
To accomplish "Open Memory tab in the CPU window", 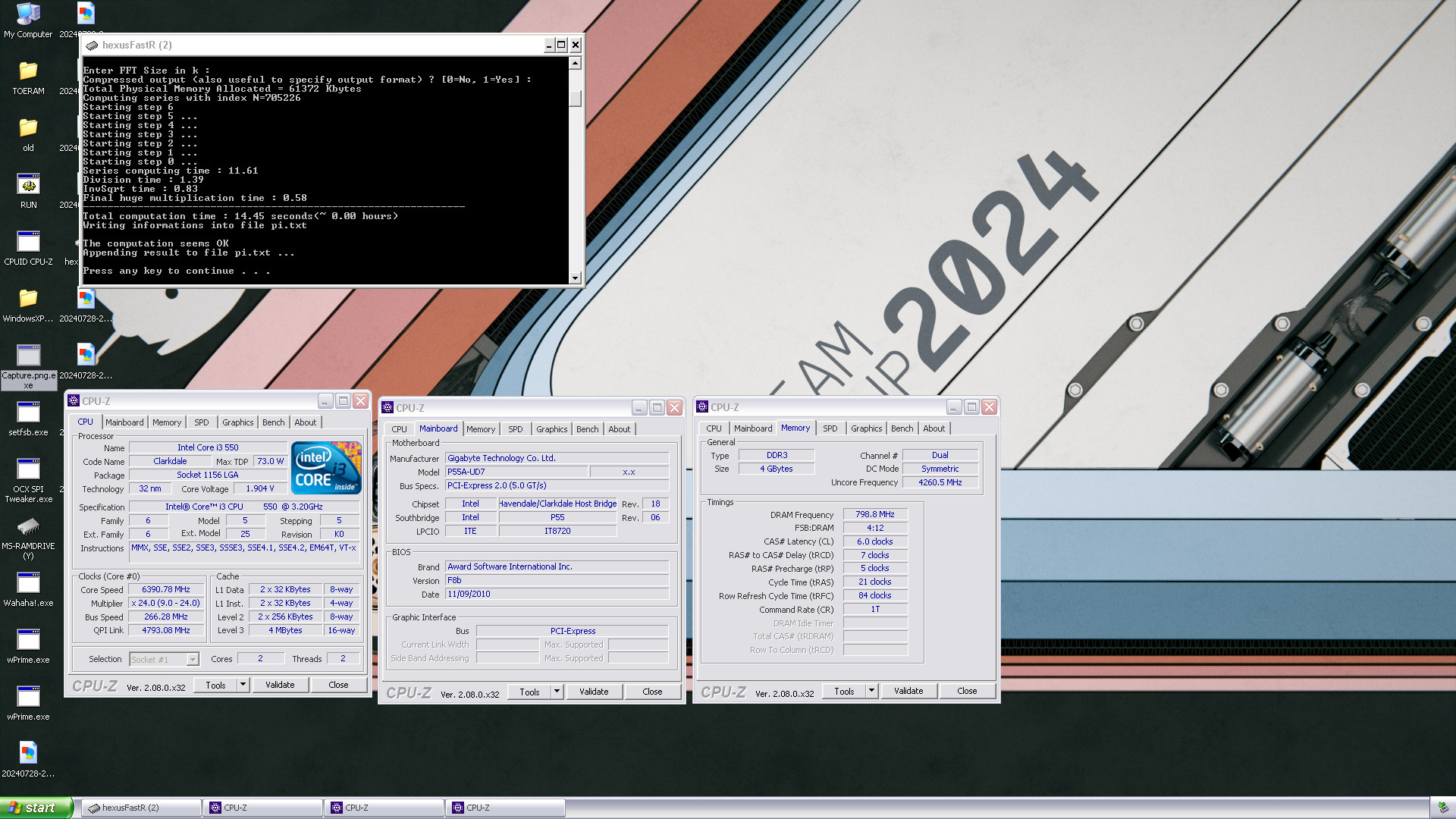I will click(167, 422).
